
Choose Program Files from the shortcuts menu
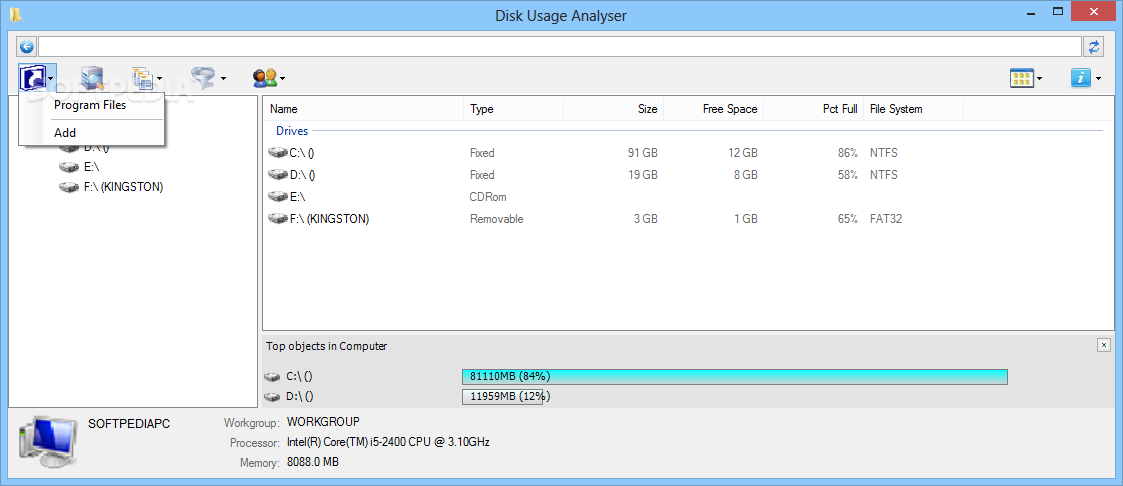(x=92, y=105)
